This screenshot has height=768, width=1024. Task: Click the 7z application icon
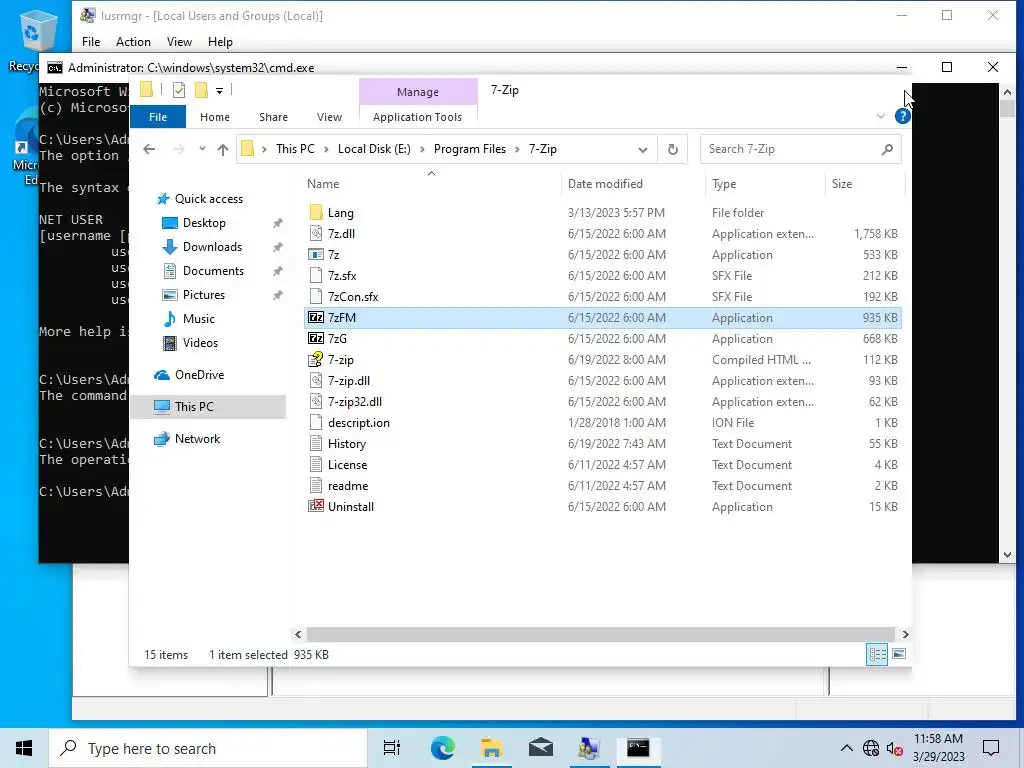click(316, 255)
